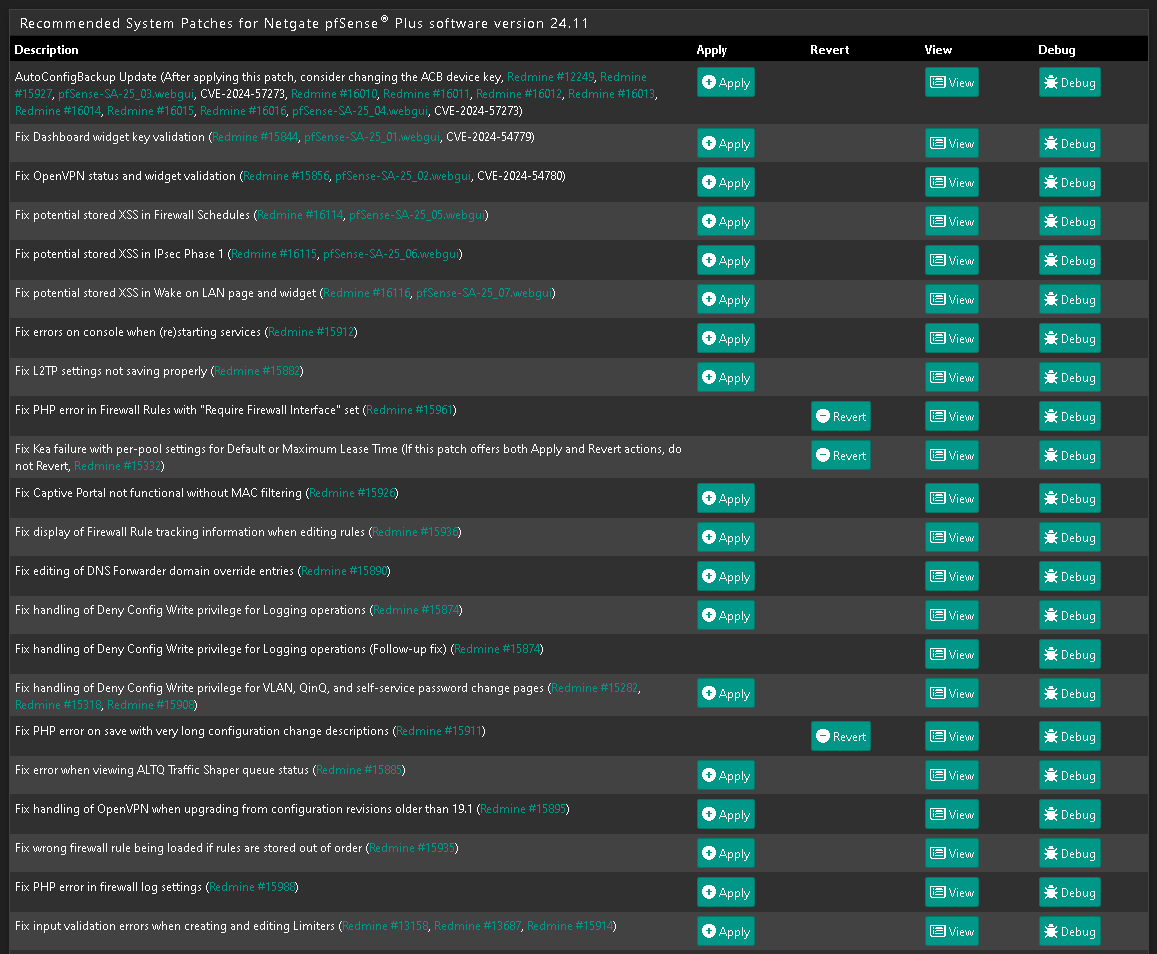The width and height of the screenshot is (1157, 954).
Task: Debug the Limiters input validation patch
Action: pos(1069,932)
